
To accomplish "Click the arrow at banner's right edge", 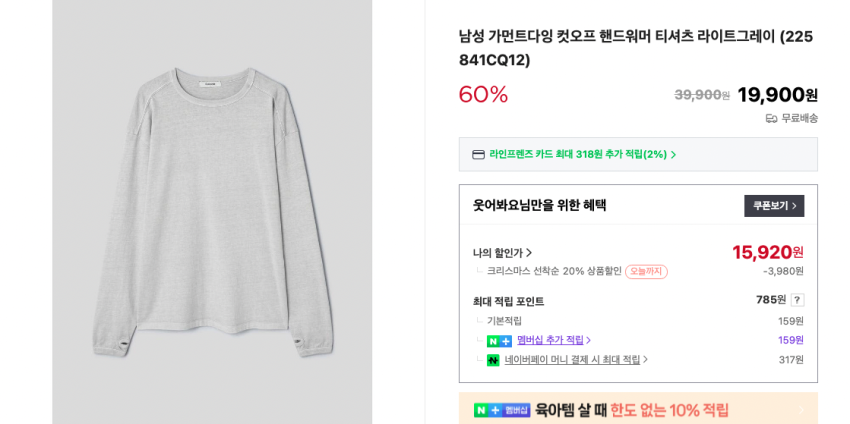I will click(x=800, y=410).
